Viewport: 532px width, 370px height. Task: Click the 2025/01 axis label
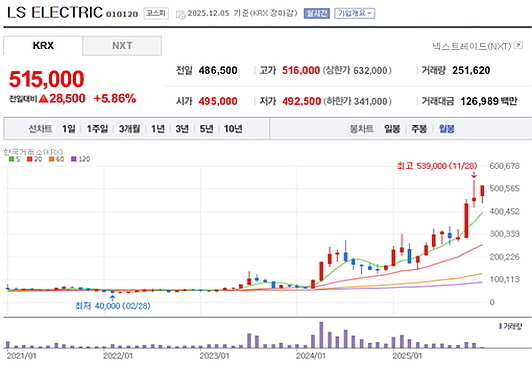(407, 356)
